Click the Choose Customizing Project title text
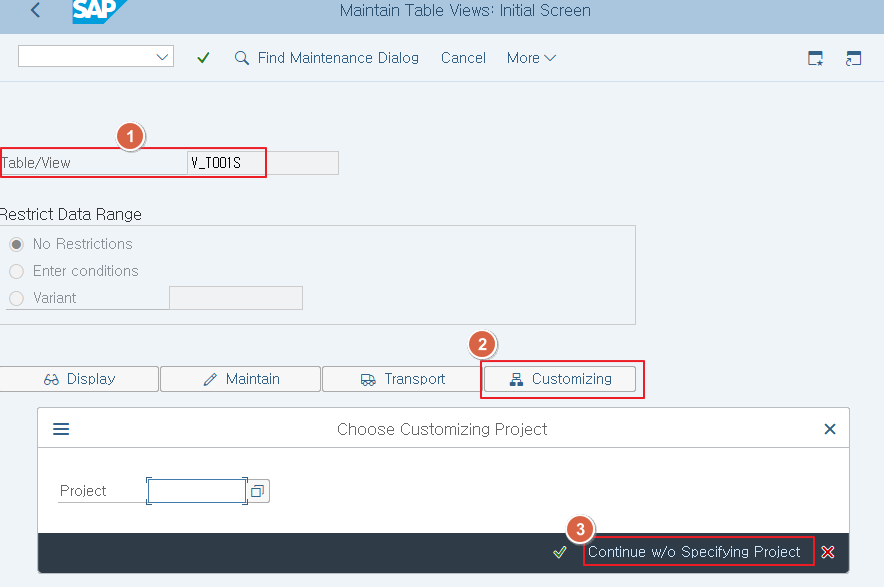Screen dimensions: 884x587 [442, 430]
